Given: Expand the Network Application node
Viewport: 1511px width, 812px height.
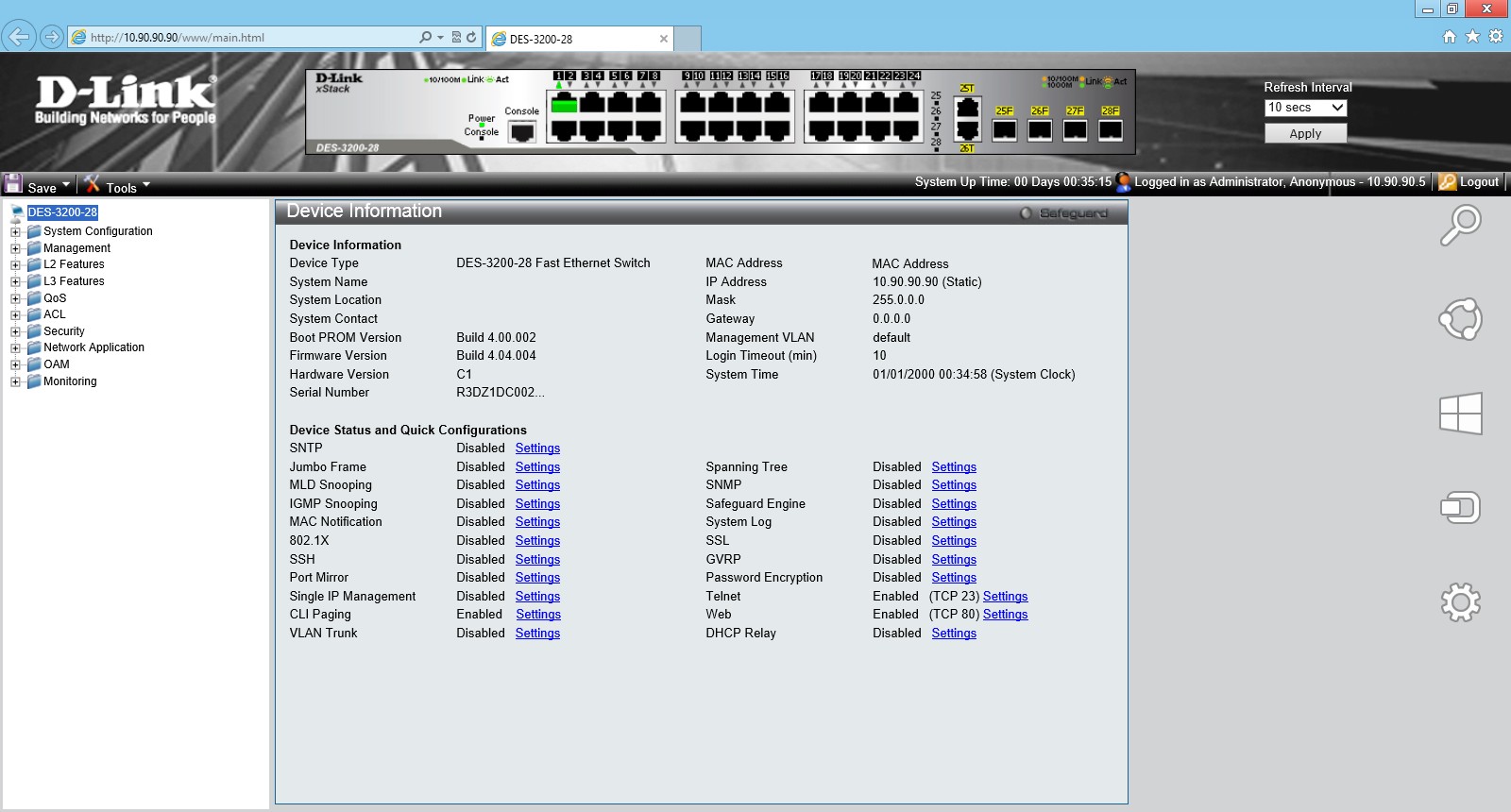Looking at the screenshot, I should click(15, 348).
